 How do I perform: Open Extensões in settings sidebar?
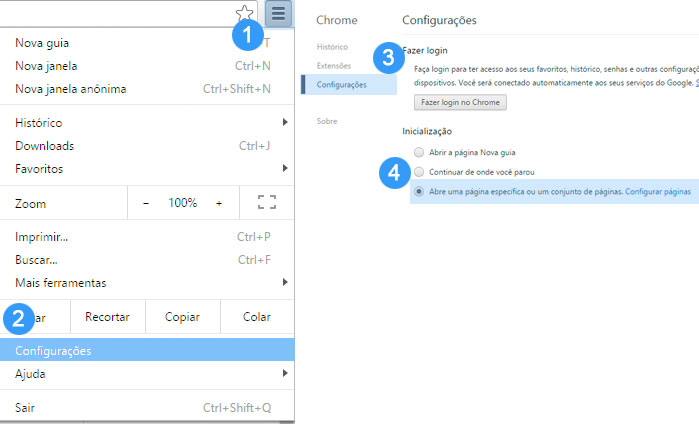pos(333,66)
